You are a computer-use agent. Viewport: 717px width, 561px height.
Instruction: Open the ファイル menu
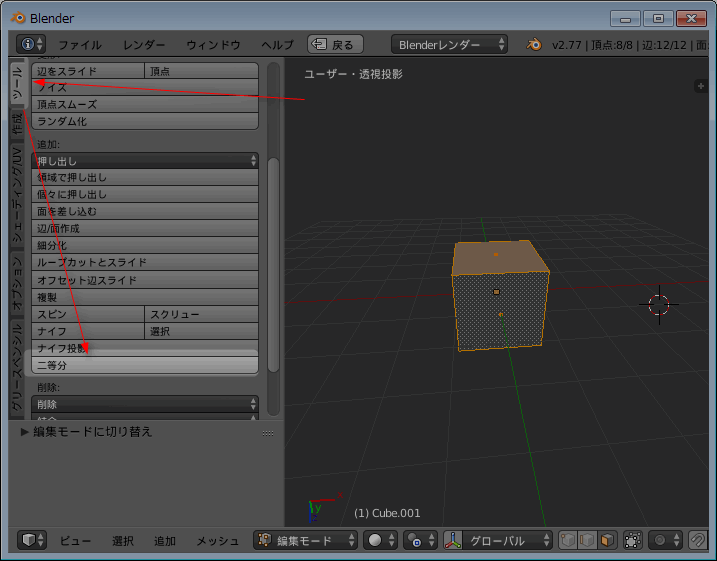coord(80,45)
